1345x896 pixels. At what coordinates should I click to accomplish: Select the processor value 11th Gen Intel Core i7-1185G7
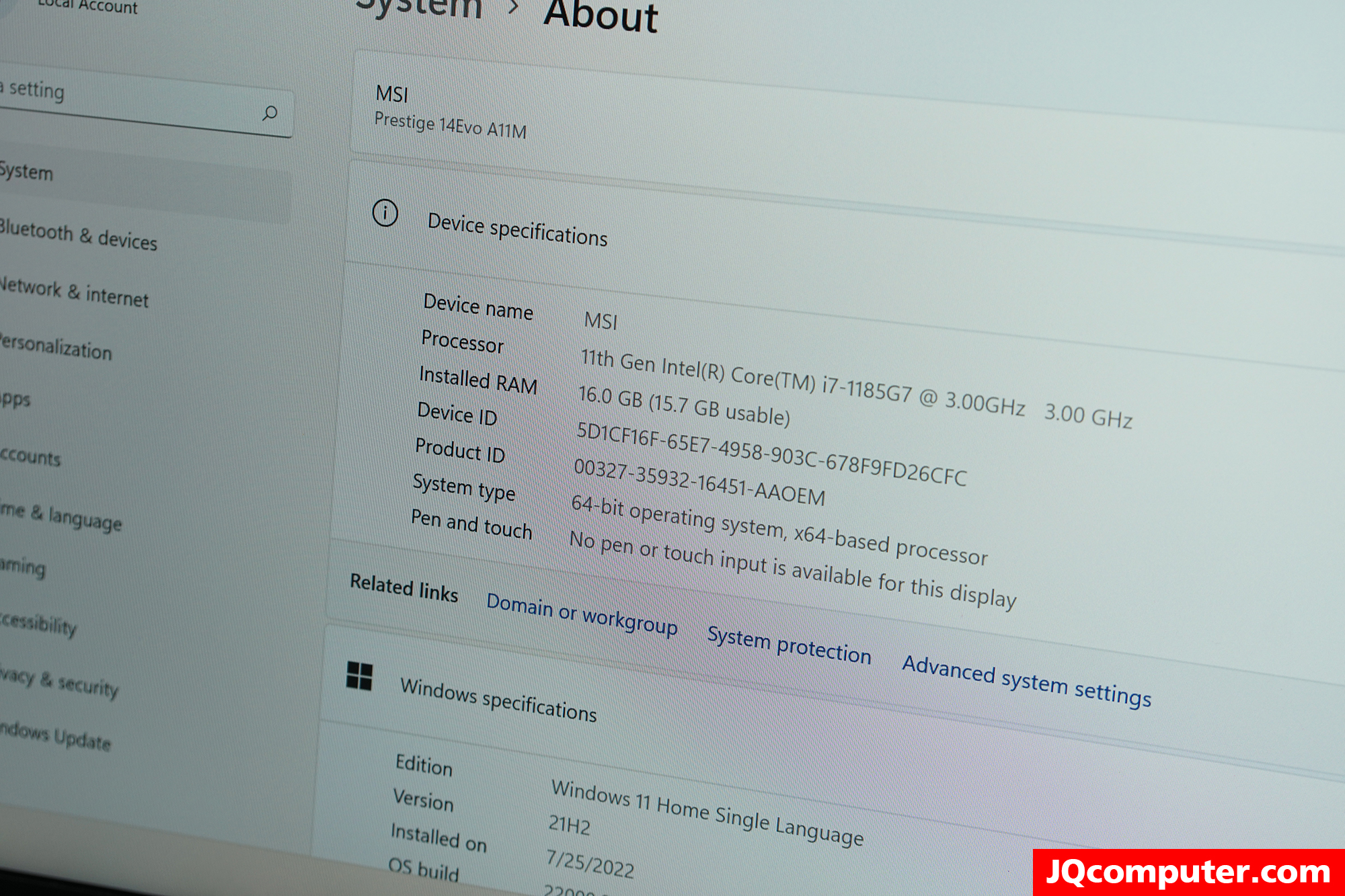click(856, 389)
